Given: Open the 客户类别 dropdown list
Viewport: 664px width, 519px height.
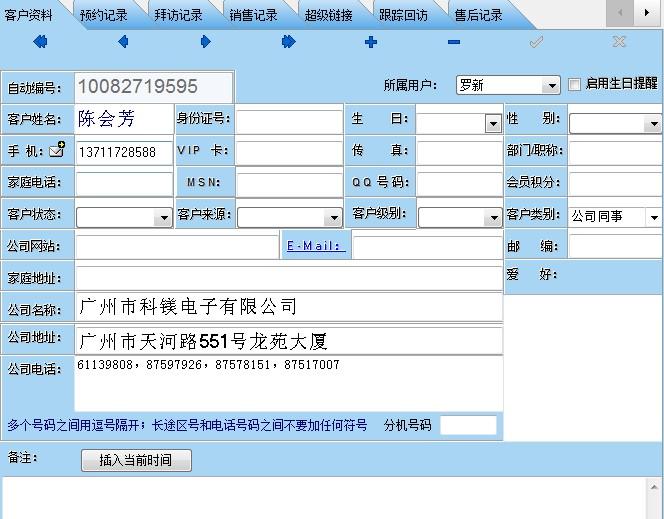Looking at the screenshot, I should coord(654,217).
